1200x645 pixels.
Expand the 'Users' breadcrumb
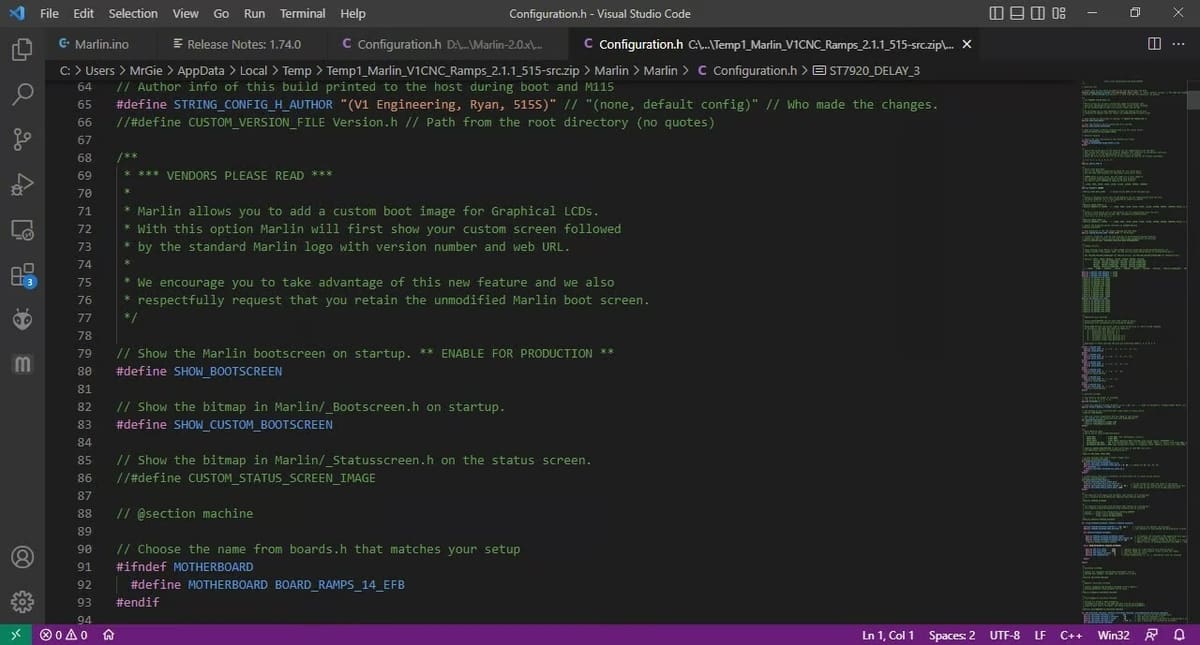tap(100, 70)
